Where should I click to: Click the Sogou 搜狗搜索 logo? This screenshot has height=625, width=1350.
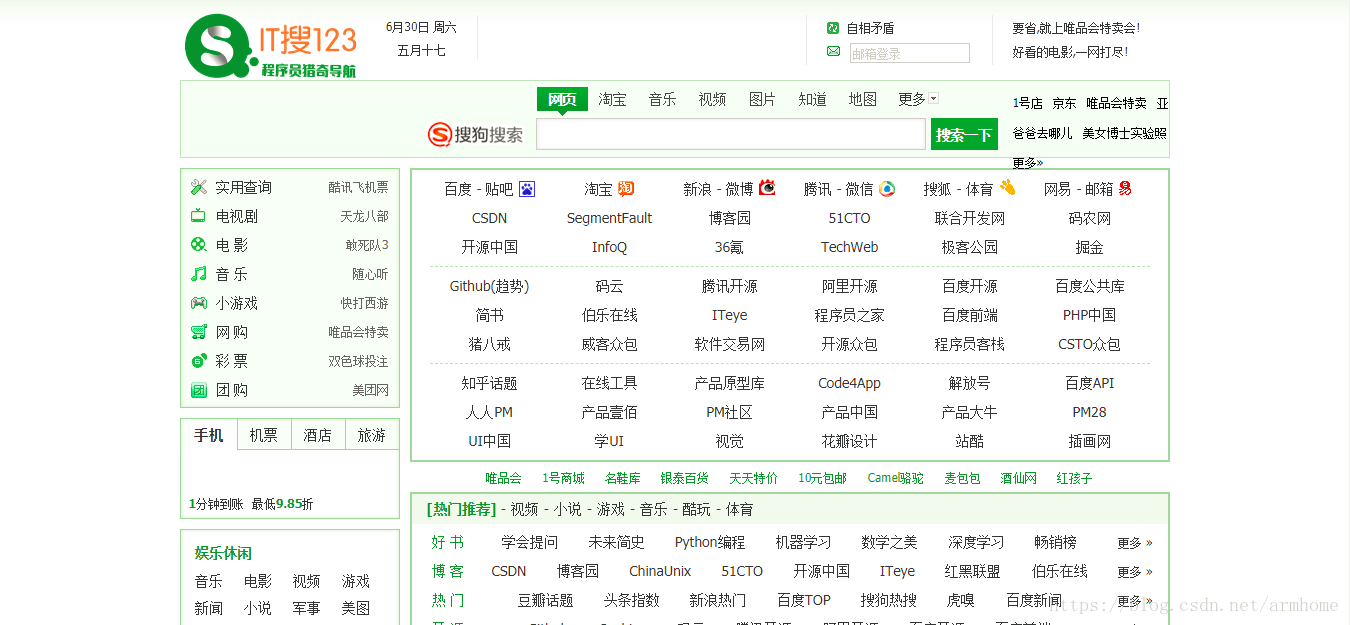(476, 134)
